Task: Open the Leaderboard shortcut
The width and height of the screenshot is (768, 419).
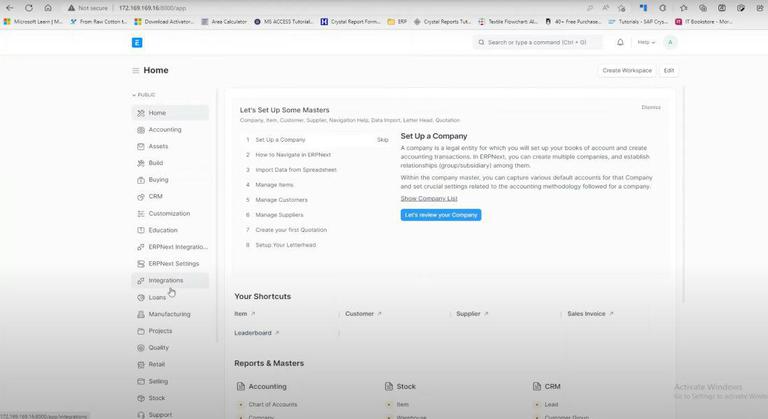Action: (256, 333)
